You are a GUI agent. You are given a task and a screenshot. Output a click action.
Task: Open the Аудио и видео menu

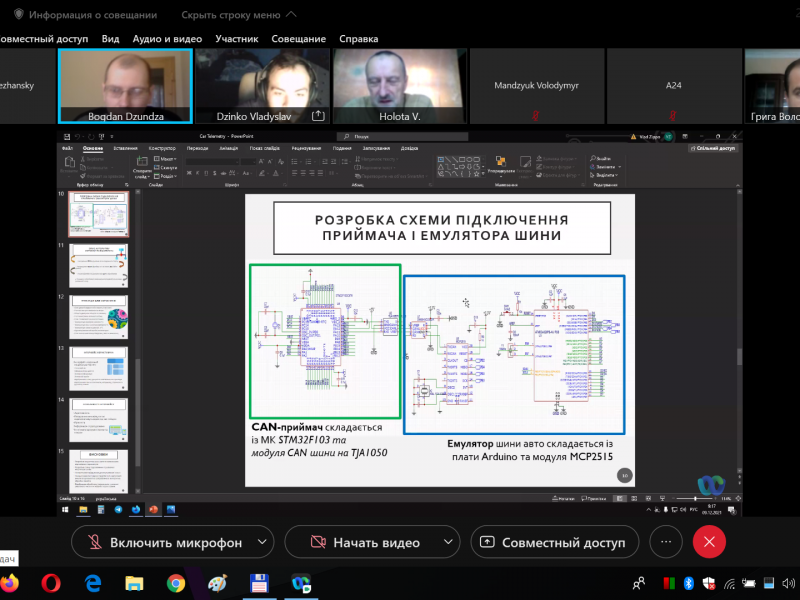167,39
